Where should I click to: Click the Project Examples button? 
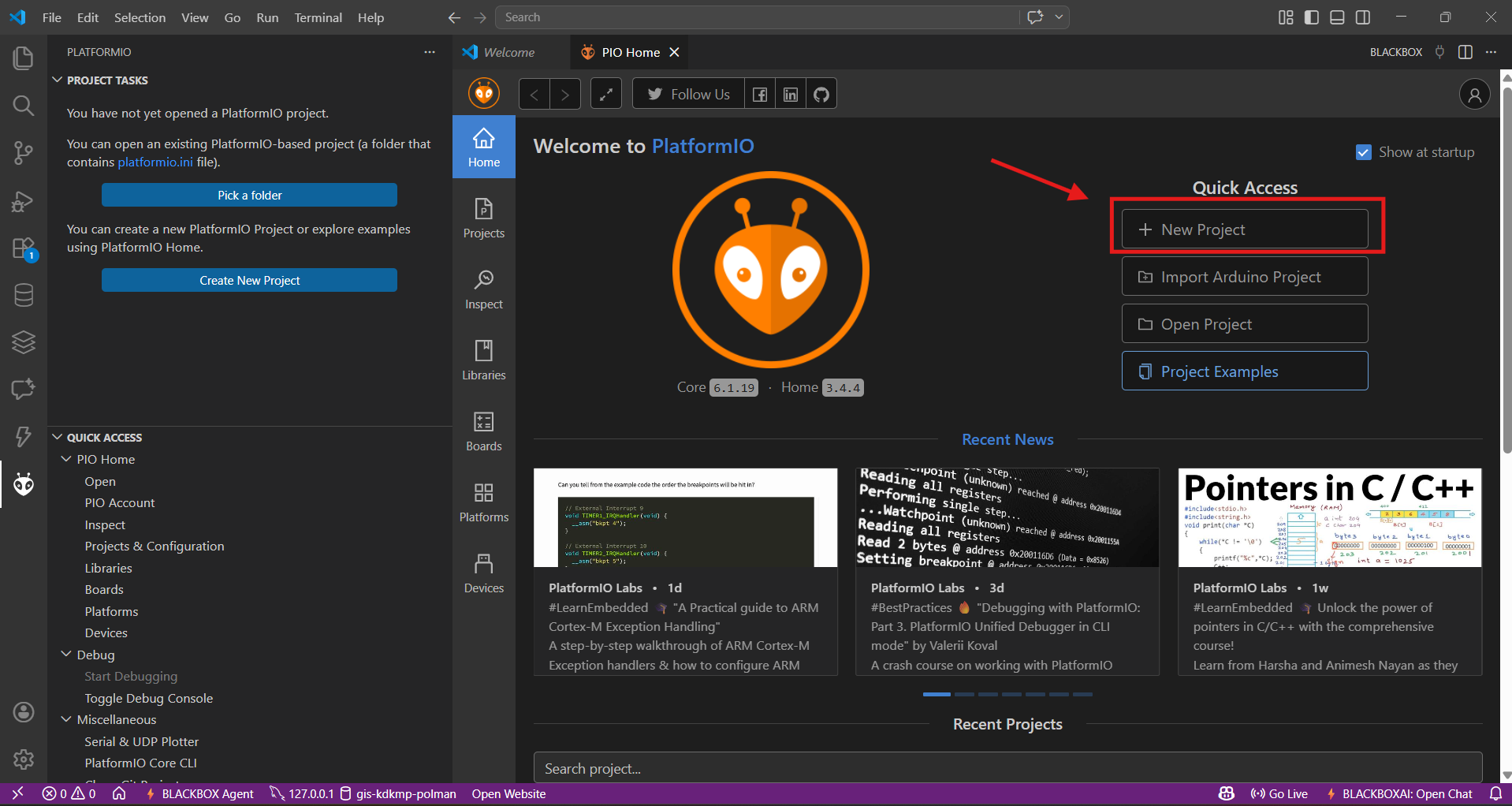pyautogui.click(x=1245, y=371)
